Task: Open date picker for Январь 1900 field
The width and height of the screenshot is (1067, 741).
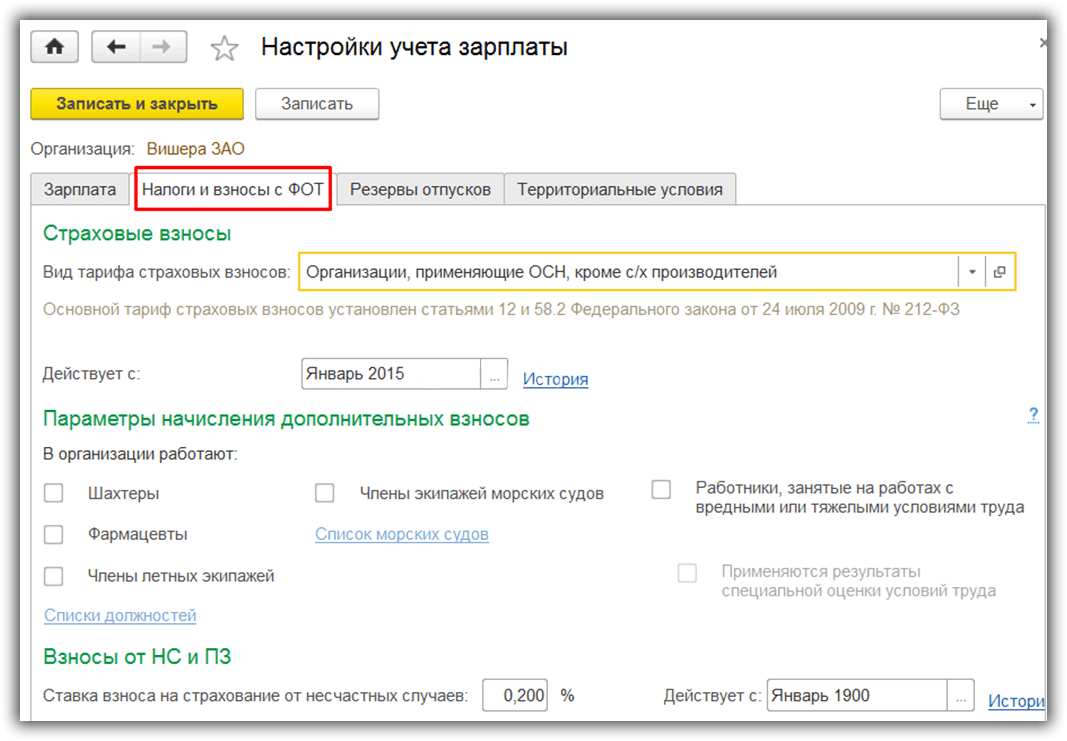Action: click(x=959, y=696)
